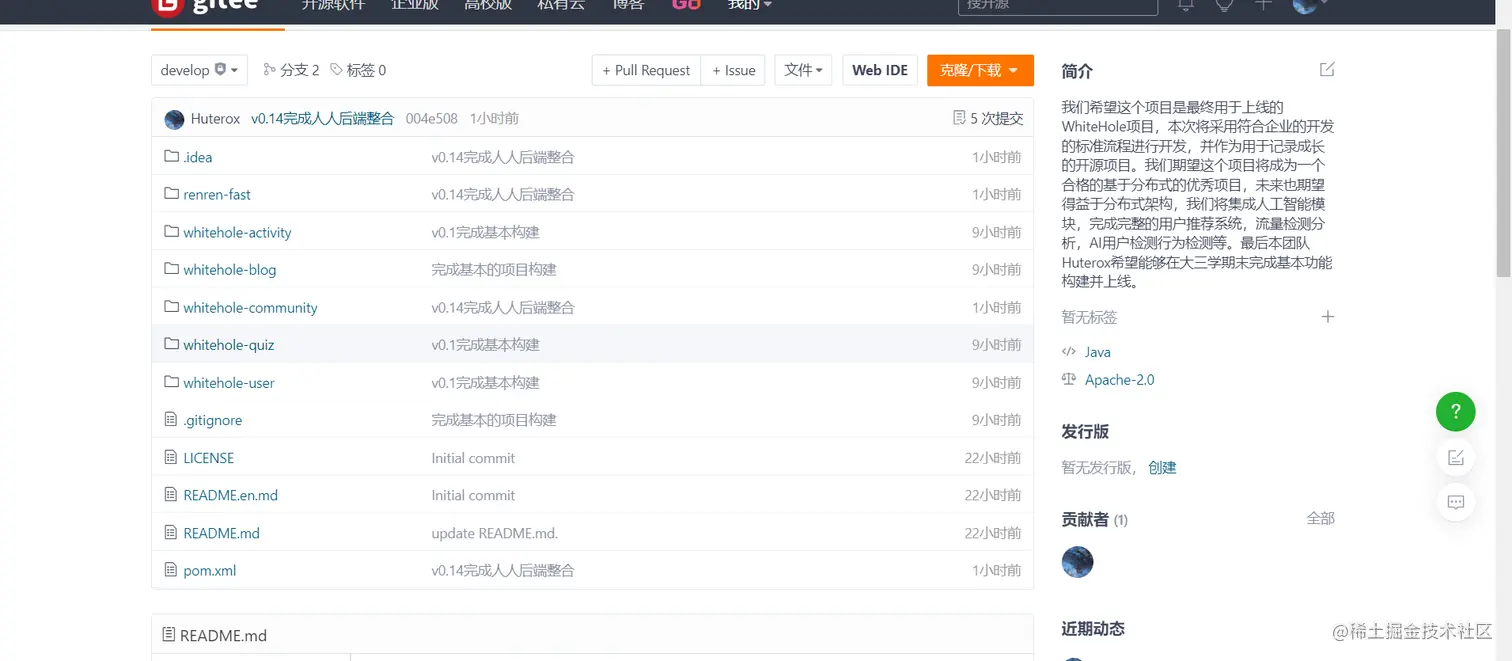
Task: Open the 5 次提交 commits link
Action: pyautogui.click(x=989, y=118)
